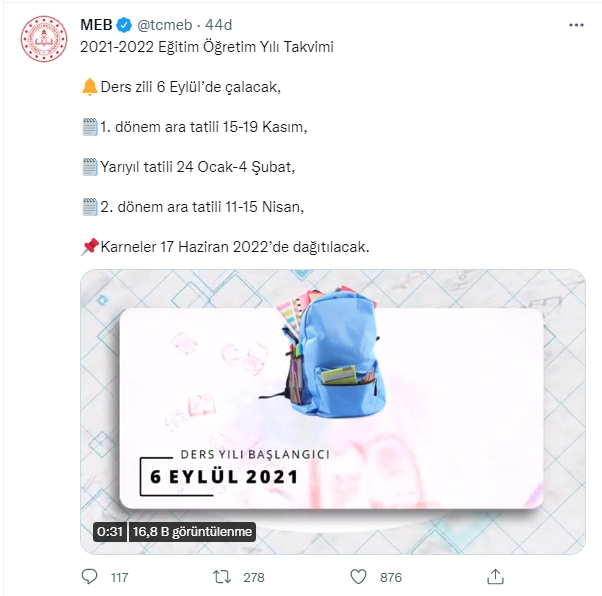View the 278 retweets count
Screen dimensions: 602x596
pos(254,577)
